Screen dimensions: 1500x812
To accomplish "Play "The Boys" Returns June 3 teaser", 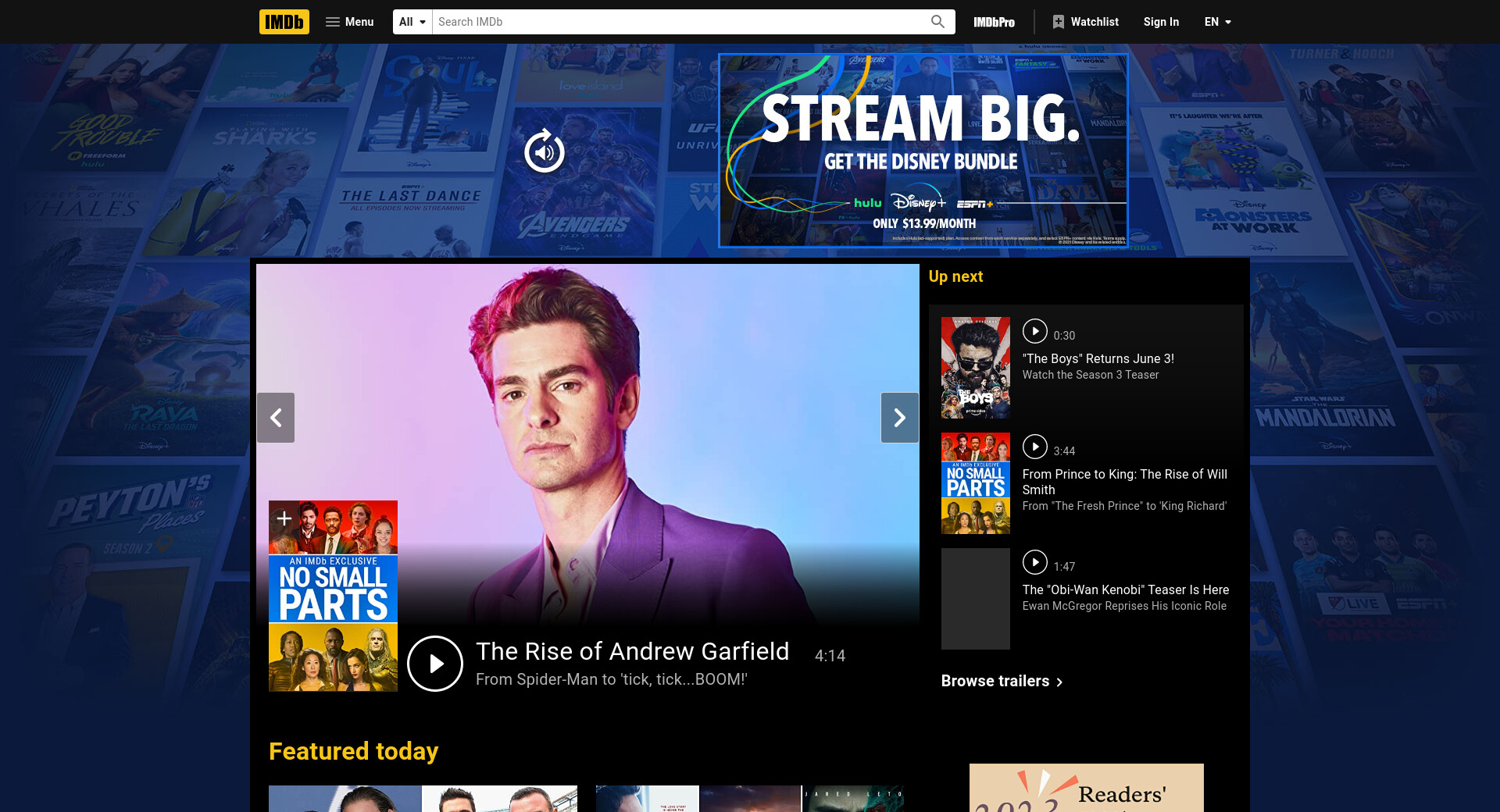I will coord(1035,331).
